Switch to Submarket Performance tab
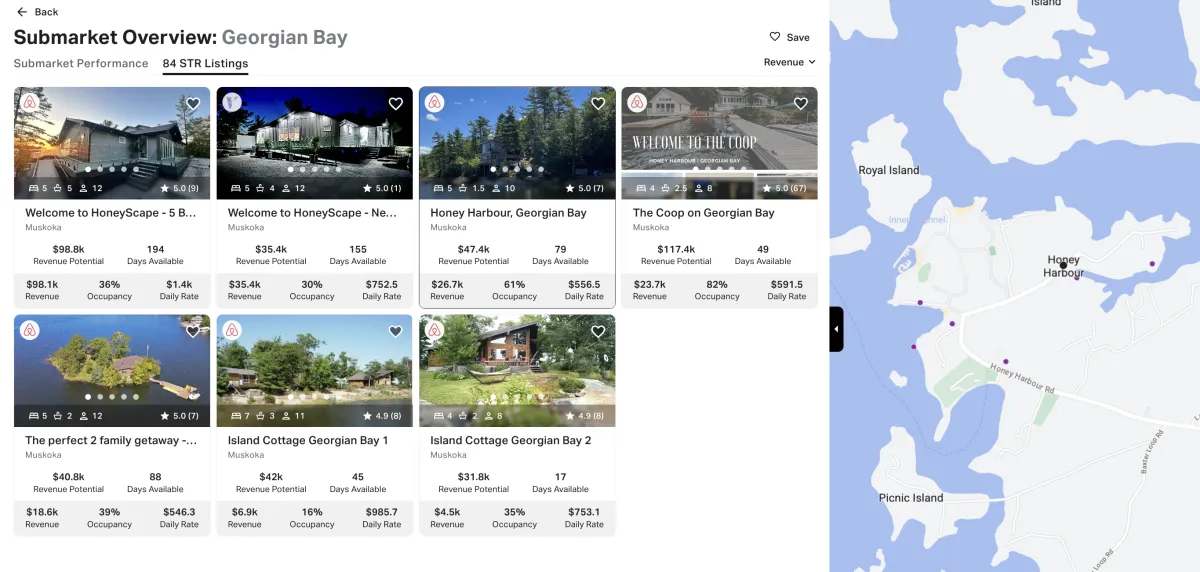Image resolution: width=1200 pixels, height=572 pixels. (x=81, y=63)
